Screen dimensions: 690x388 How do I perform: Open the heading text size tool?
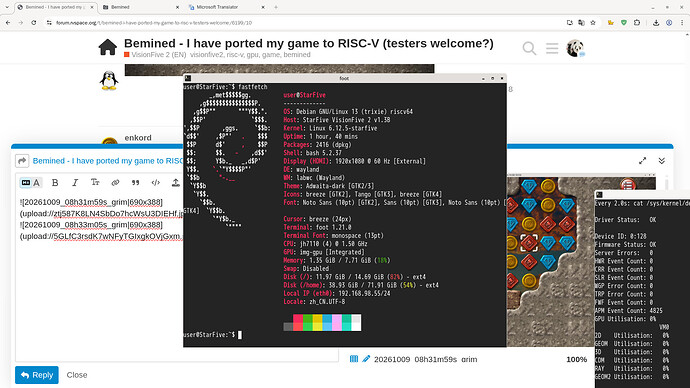95,183
